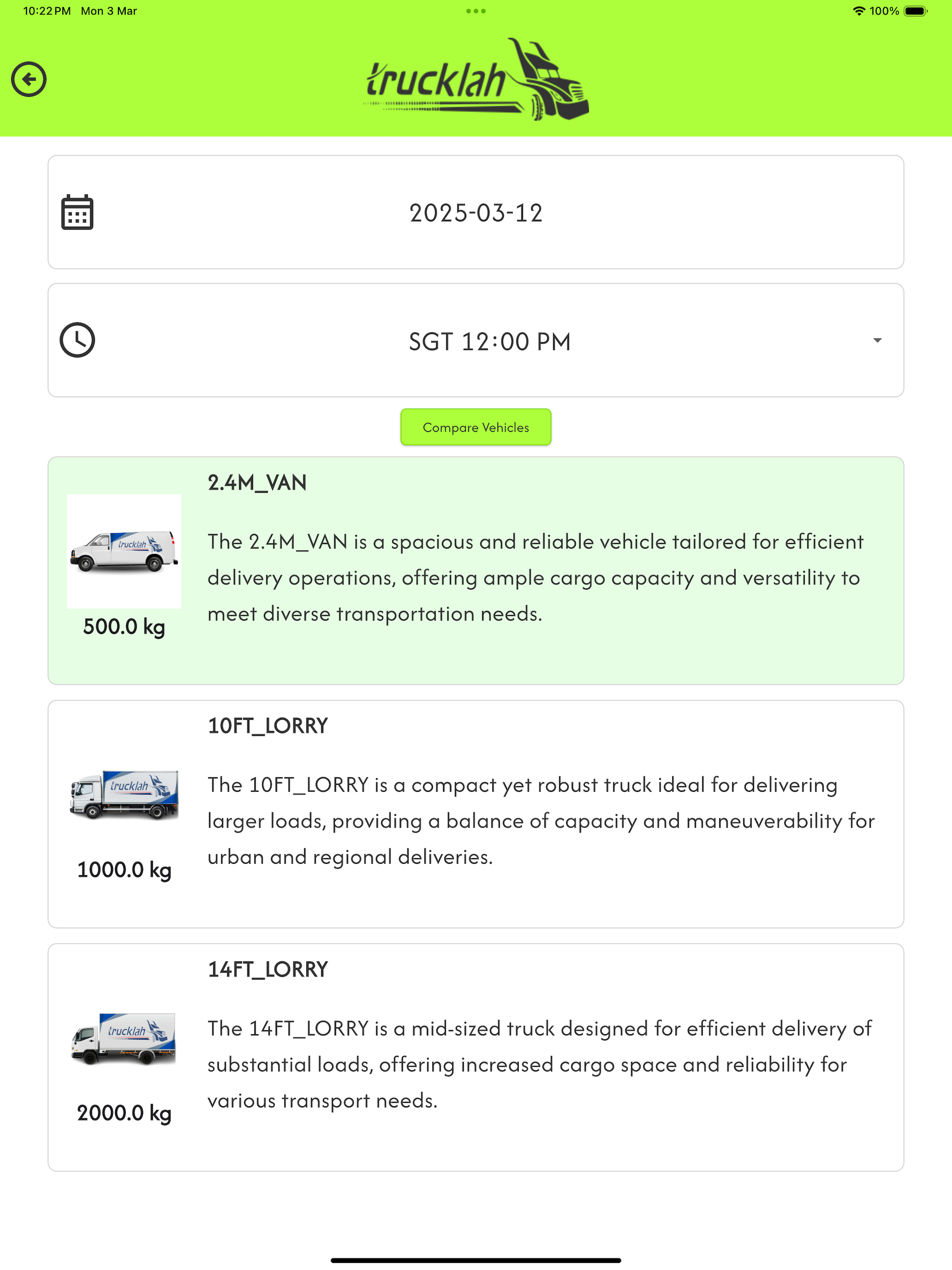Tap the battery status icon
The width and height of the screenshot is (952, 1270).
(916, 11)
